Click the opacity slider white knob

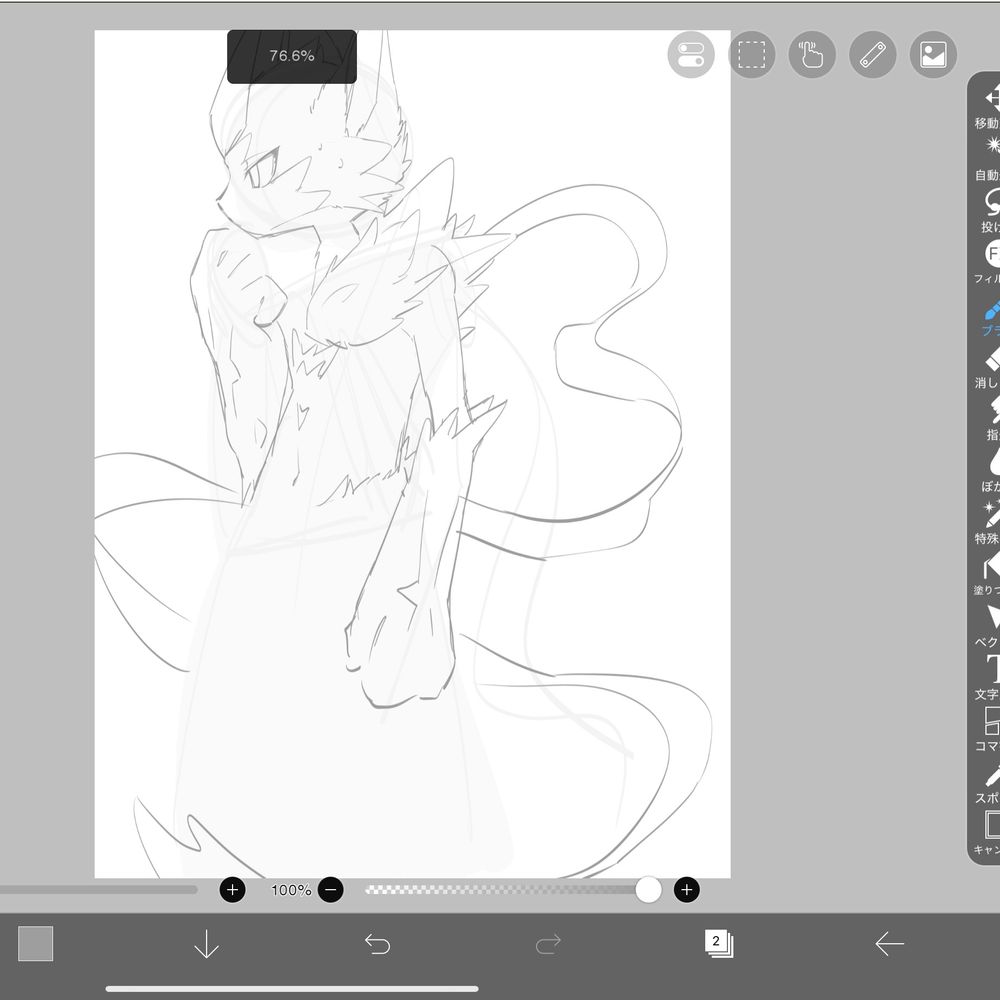(648, 890)
